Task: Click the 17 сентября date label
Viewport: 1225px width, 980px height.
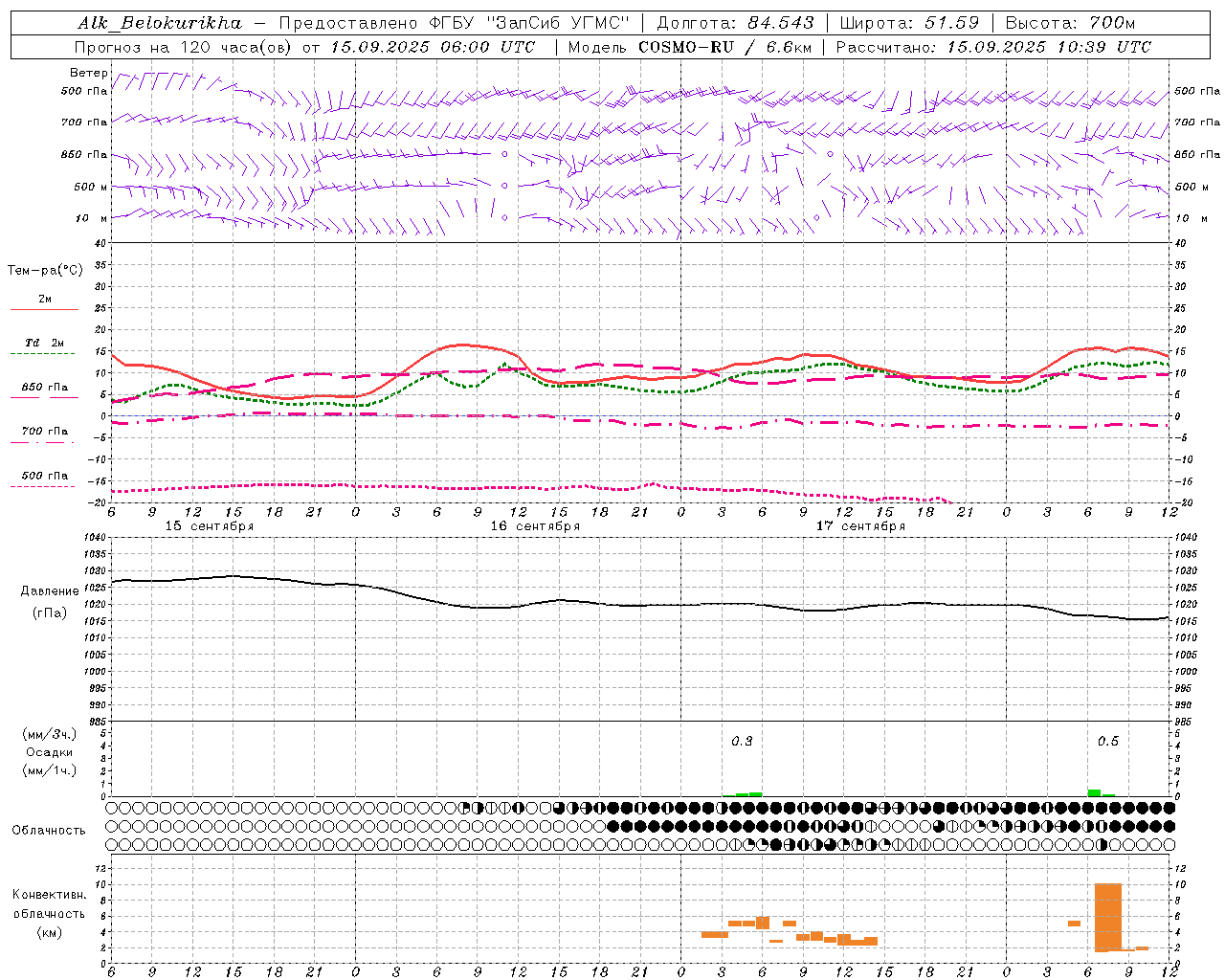Action: 860,526
